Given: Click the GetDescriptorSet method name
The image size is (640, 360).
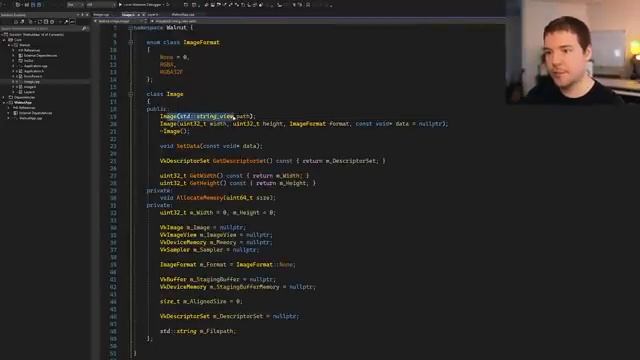Looking at the screenshot, I should coord(239,161).
